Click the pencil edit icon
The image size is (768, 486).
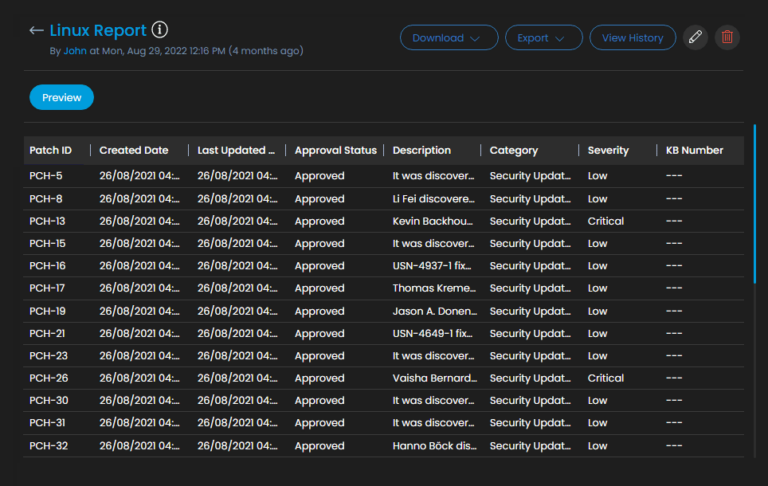tap(695, 38)
